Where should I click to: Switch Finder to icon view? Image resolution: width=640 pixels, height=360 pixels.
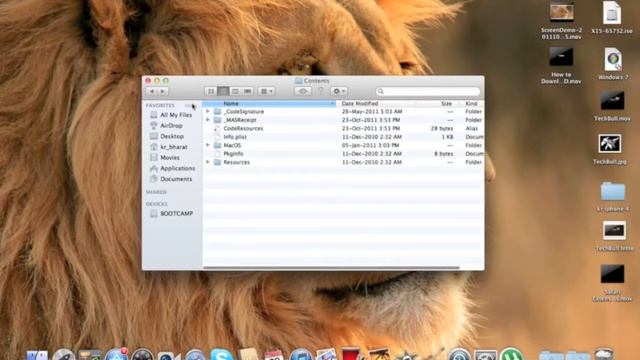pyautogui.click(x=211, y=91)
